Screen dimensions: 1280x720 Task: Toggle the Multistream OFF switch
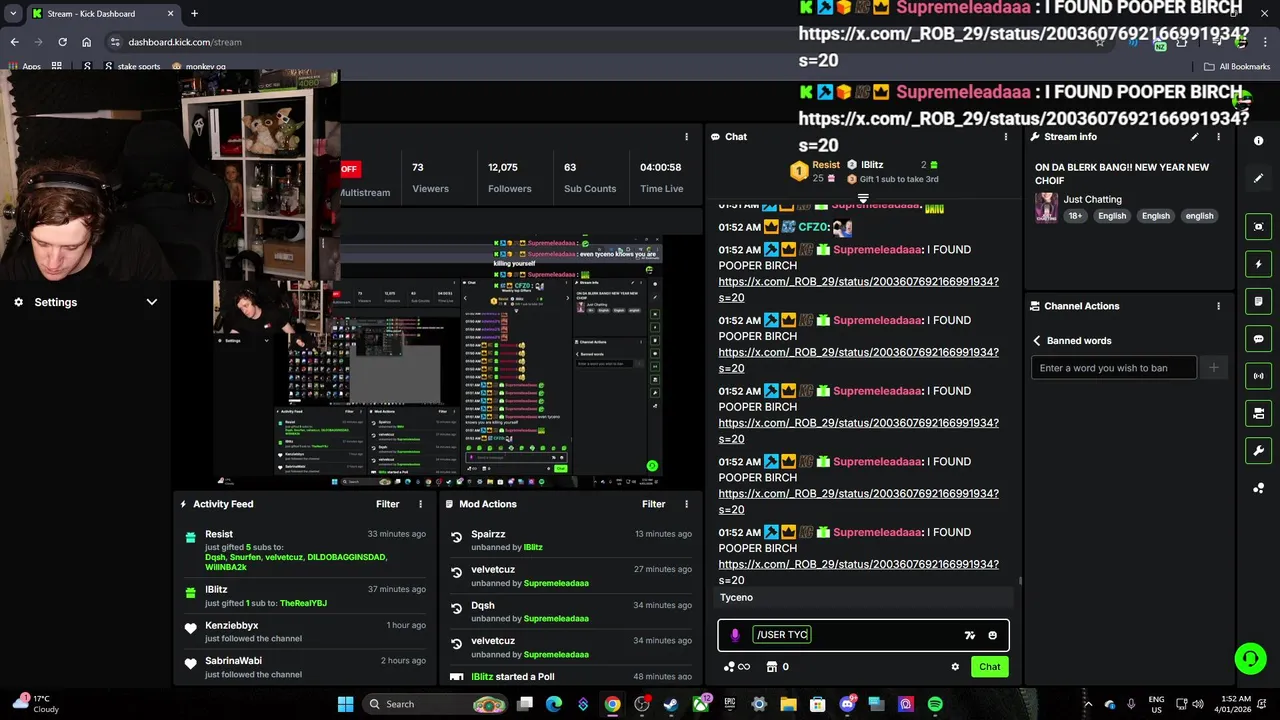349,168
